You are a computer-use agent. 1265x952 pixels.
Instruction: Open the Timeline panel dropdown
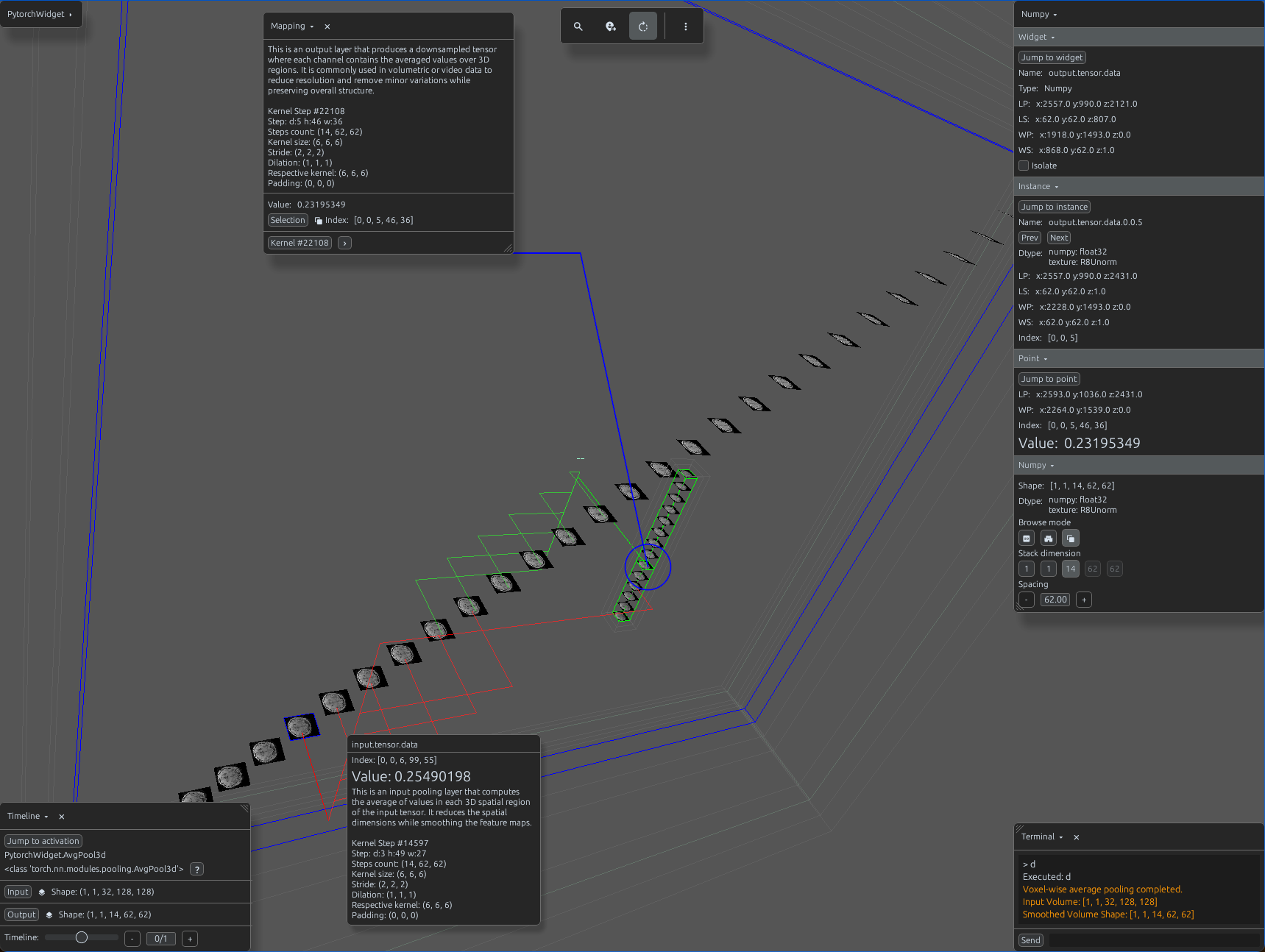(x=46, y=817)
